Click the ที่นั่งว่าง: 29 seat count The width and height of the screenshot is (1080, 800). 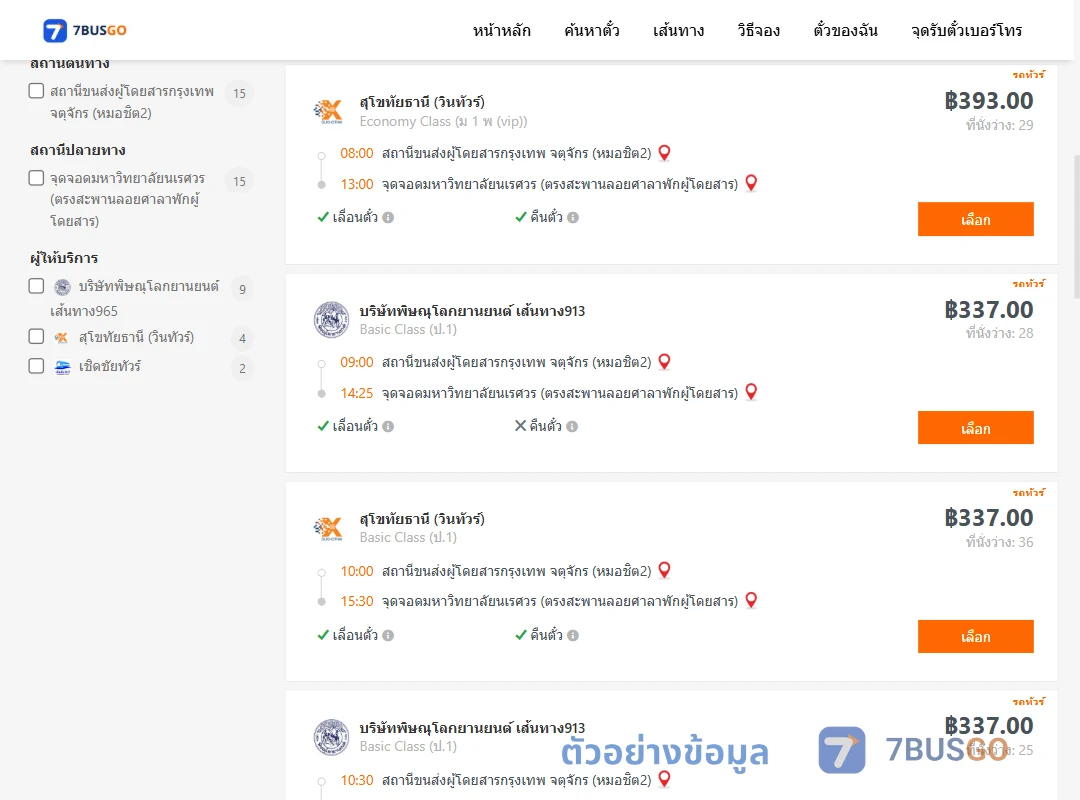point(999,125)
